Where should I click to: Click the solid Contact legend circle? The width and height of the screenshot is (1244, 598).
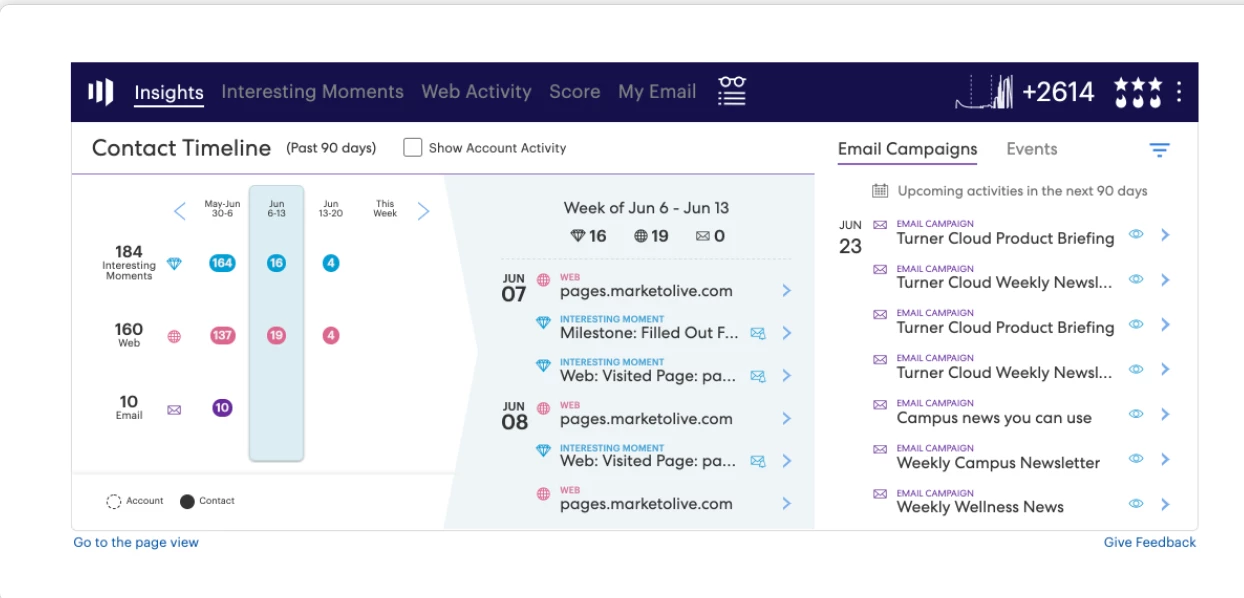187,501
